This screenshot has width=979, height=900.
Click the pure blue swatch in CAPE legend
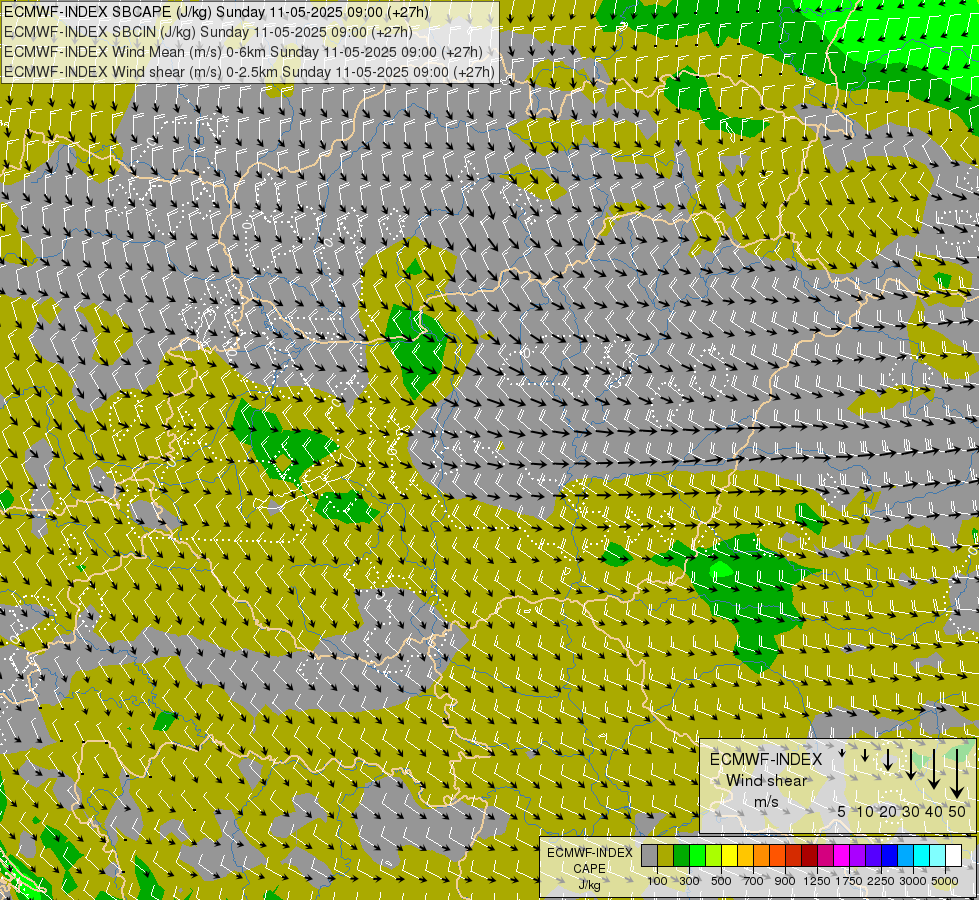(x=890, y=856)
